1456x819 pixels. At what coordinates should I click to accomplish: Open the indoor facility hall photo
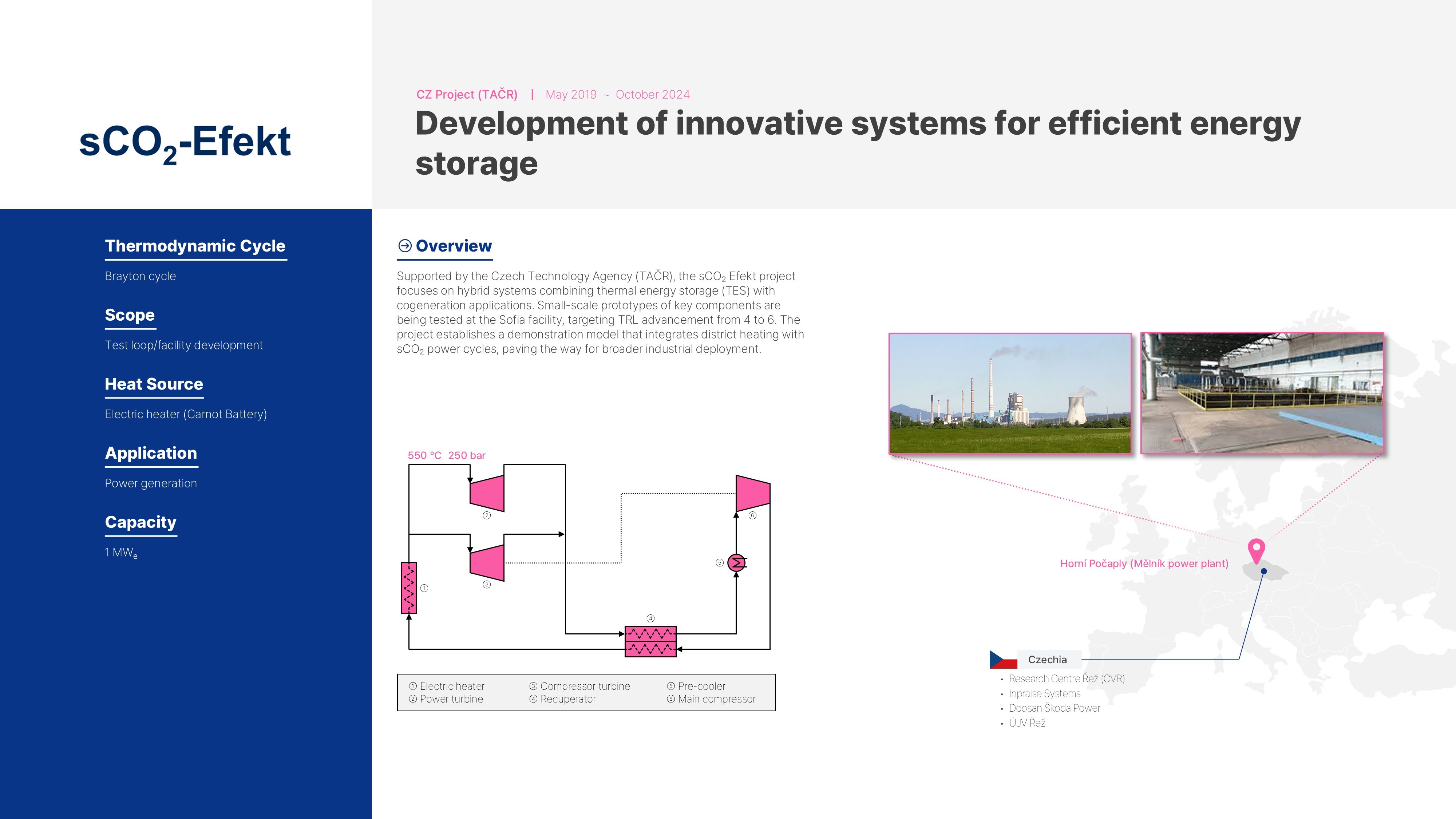click(1262, 393)
